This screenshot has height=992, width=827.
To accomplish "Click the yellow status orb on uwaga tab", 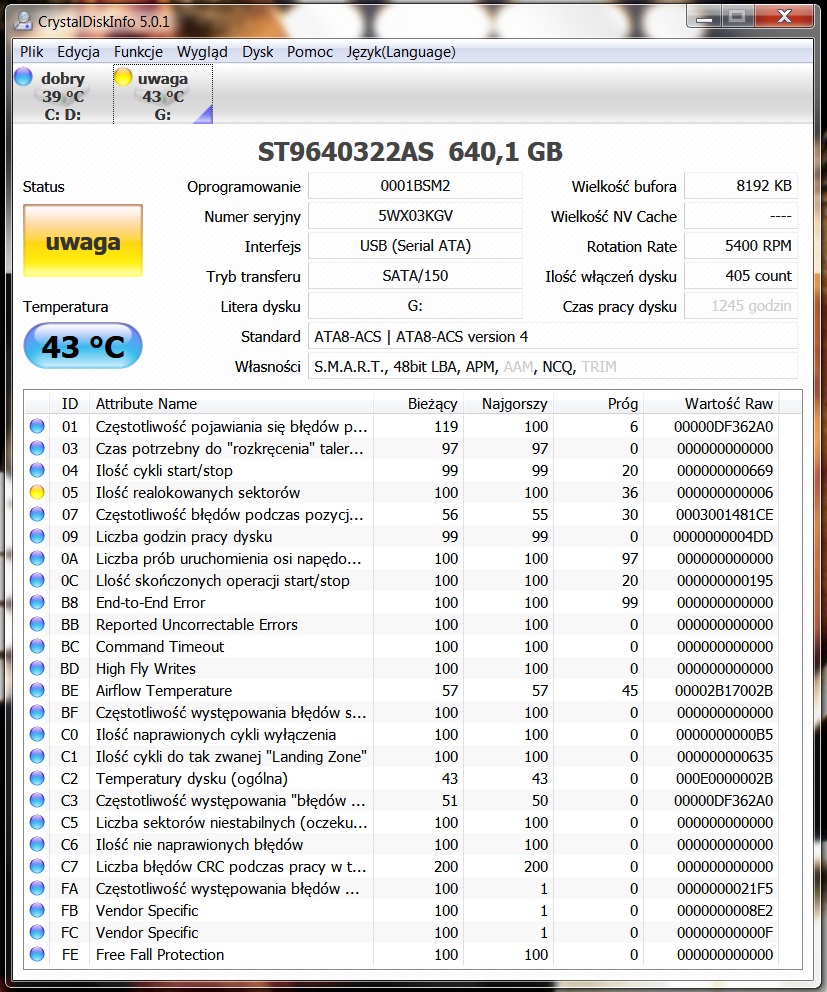I will [x=123, y=77].
